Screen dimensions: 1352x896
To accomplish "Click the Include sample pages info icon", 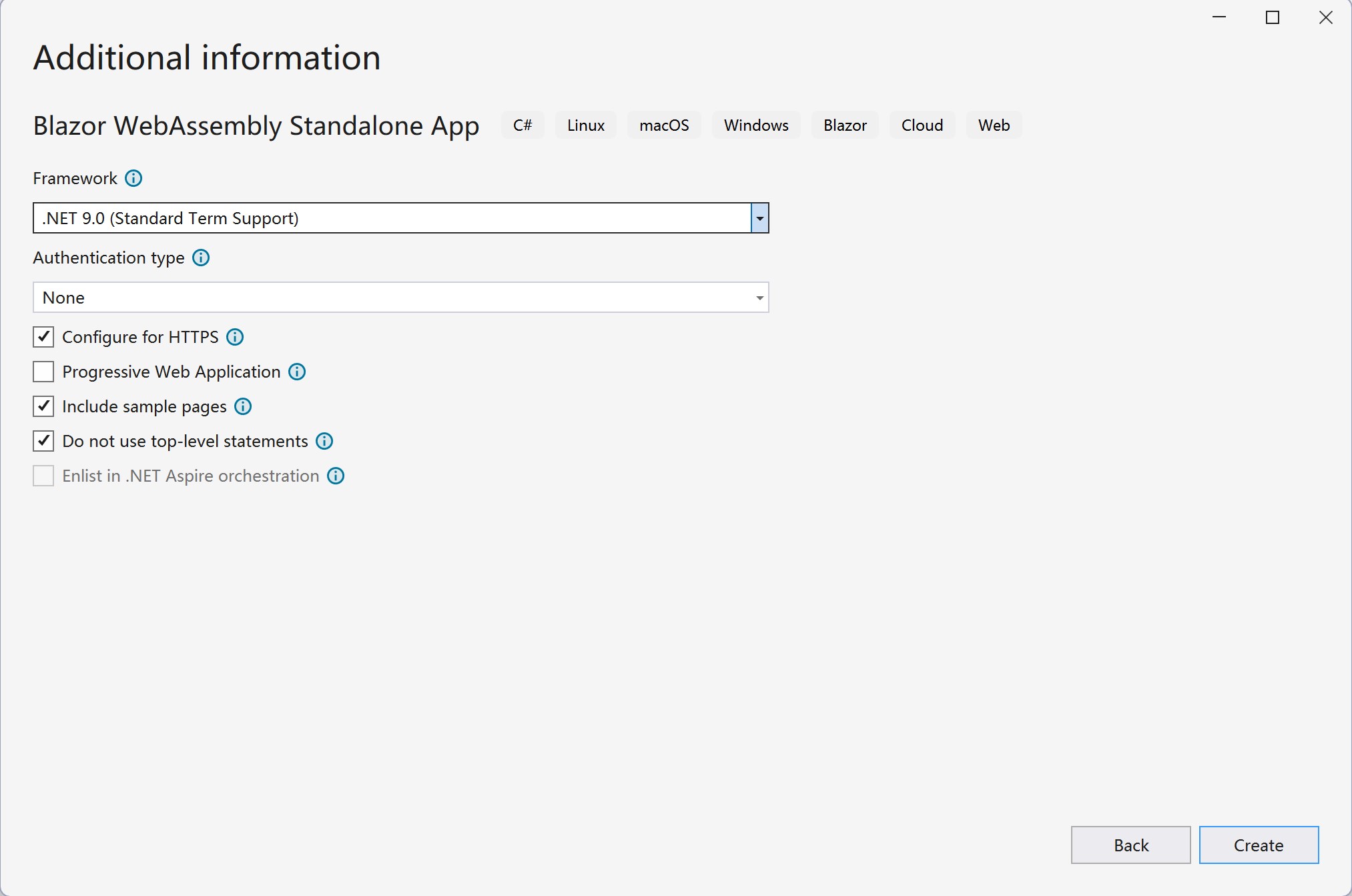I will click(x=243, y=406).
